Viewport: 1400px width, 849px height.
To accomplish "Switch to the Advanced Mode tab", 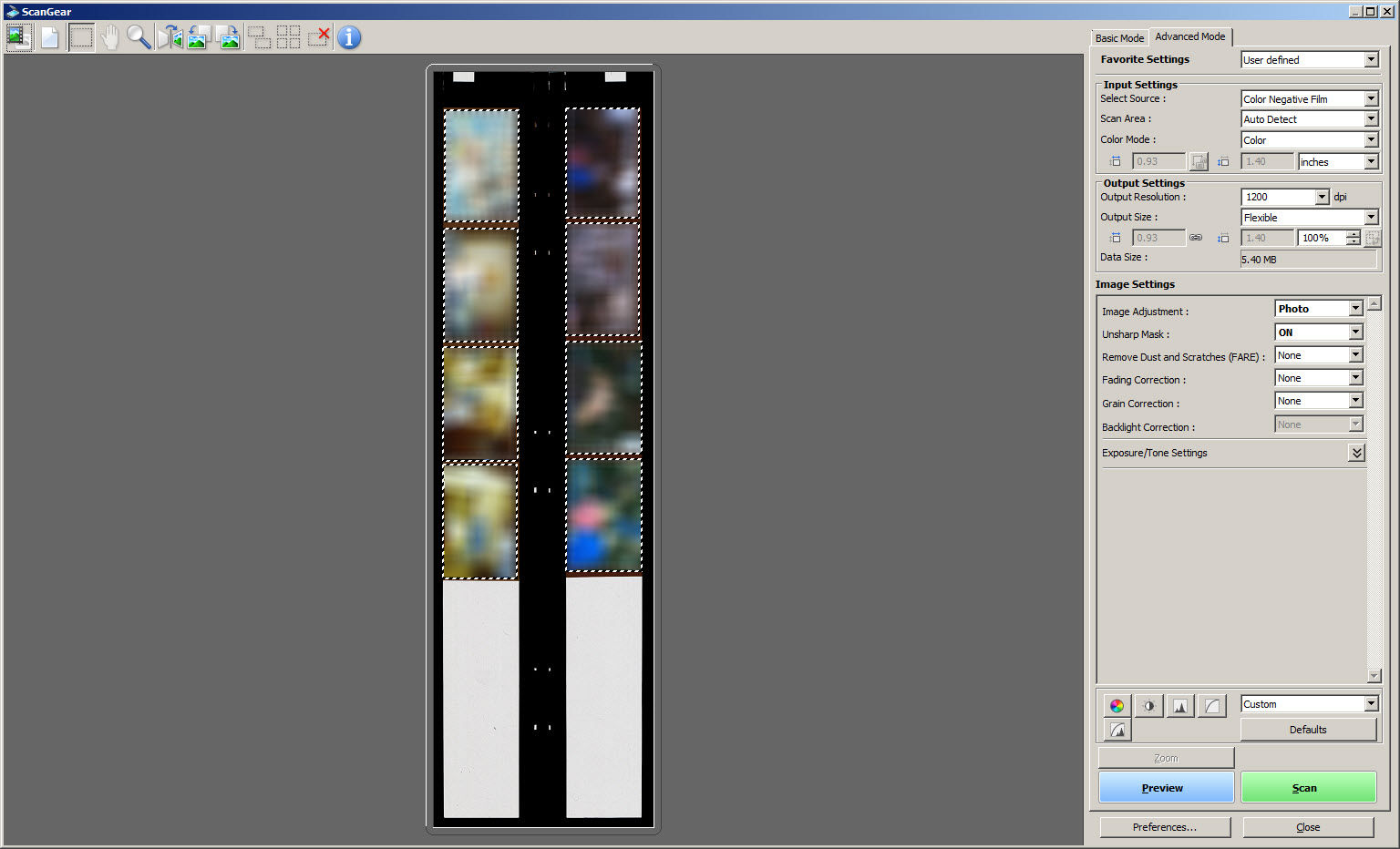I will [x=1190, y=36].
